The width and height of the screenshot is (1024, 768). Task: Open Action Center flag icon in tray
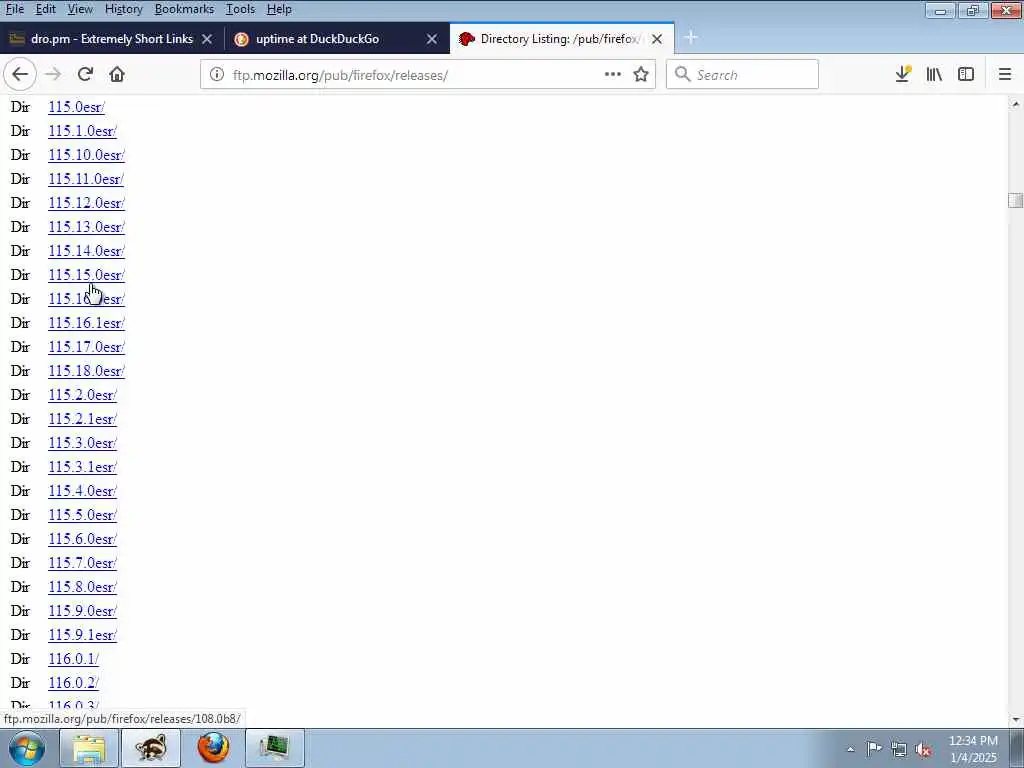(874, 749)
